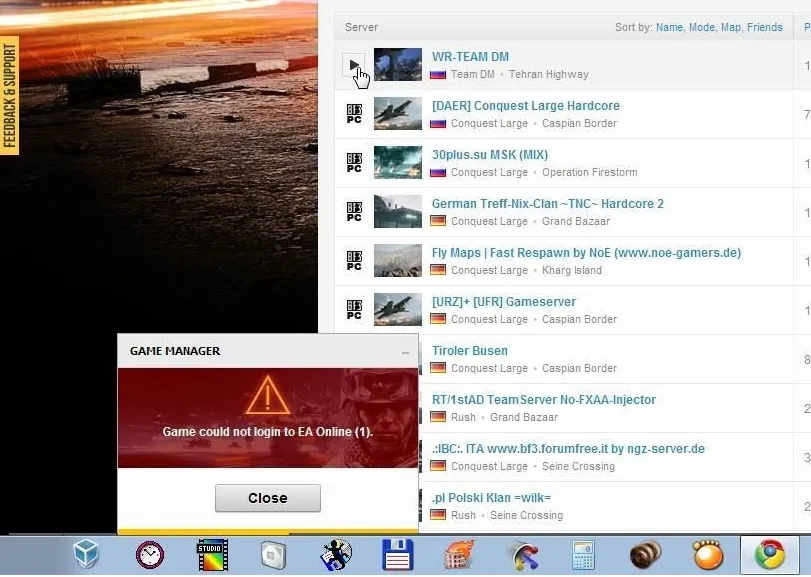This screenshot has width=811, height=577.
Task: Click BF3 PC icon beside [URZ]+ [UFR] Gameserver
Action: (x=354, y=310)
